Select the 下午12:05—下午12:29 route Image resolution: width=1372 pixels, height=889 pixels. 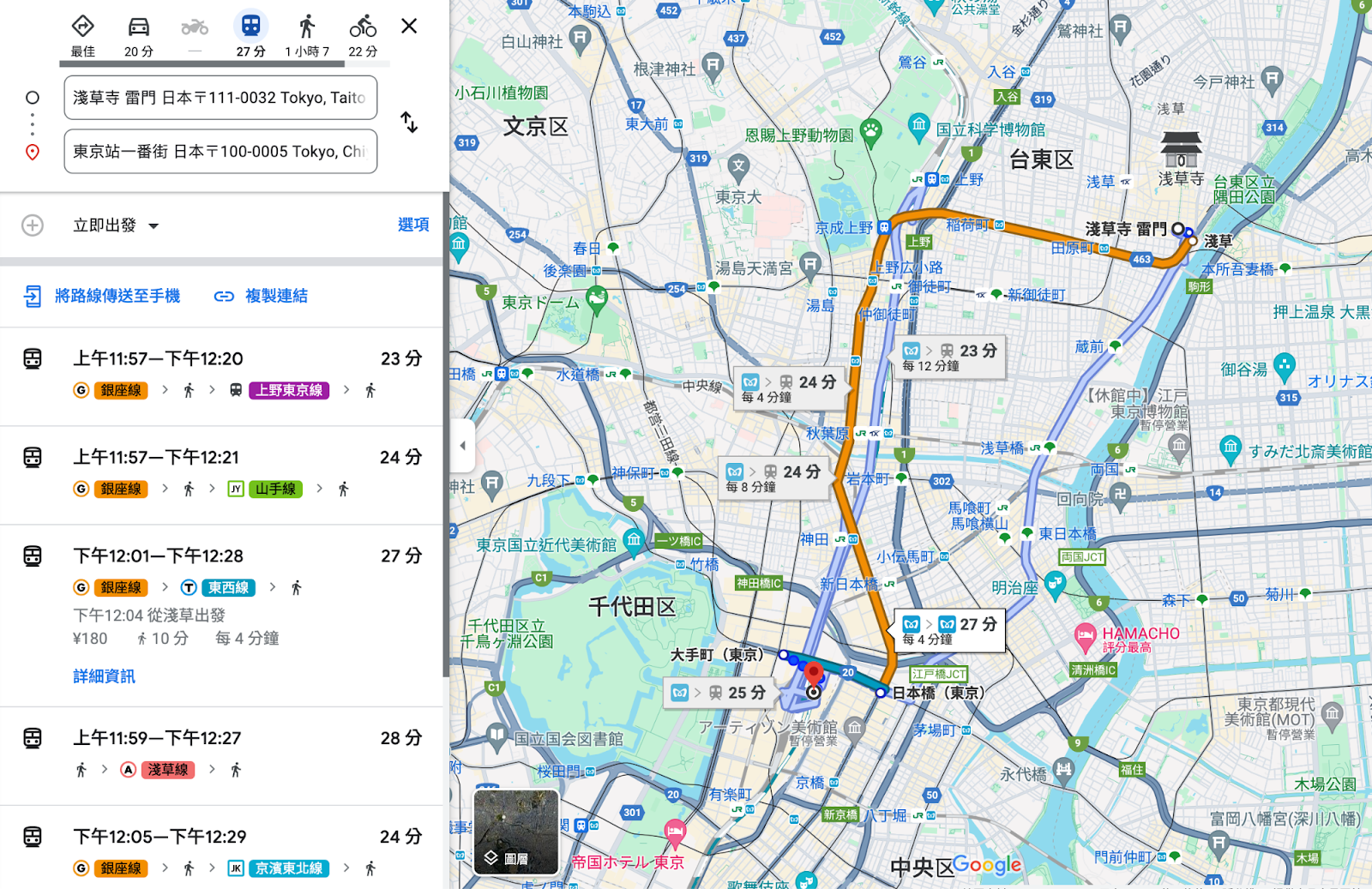pyautogui.click(x=221, y=848)
